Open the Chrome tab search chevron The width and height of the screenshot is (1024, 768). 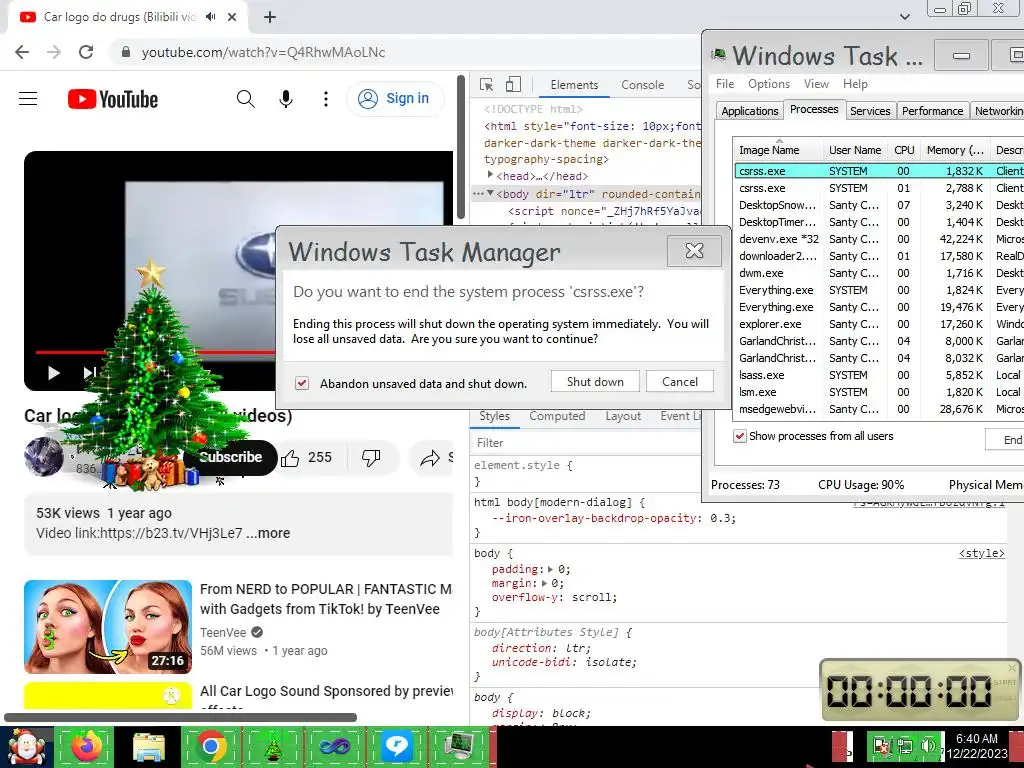904,17
